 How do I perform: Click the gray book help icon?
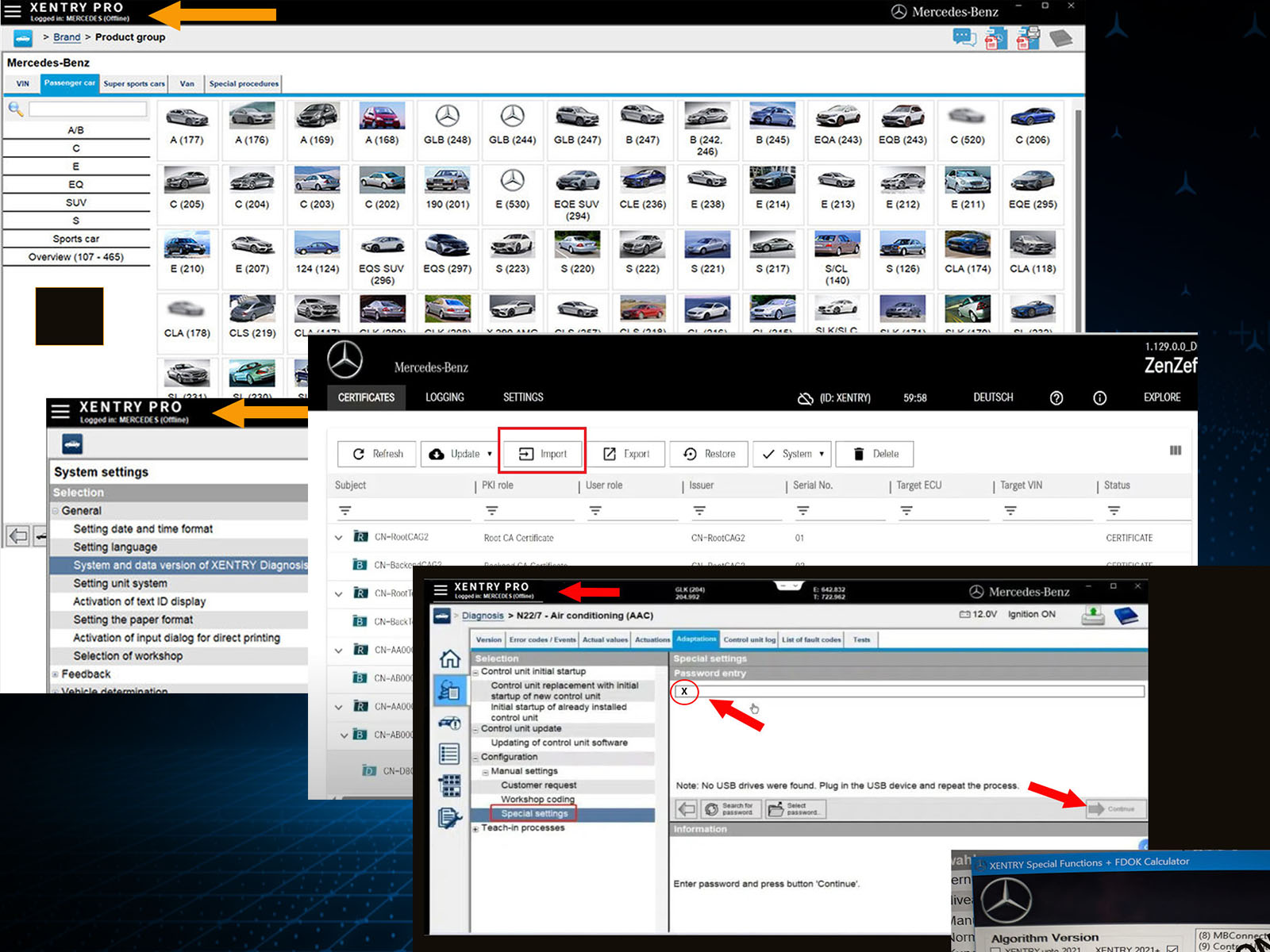coord(1060,38)
